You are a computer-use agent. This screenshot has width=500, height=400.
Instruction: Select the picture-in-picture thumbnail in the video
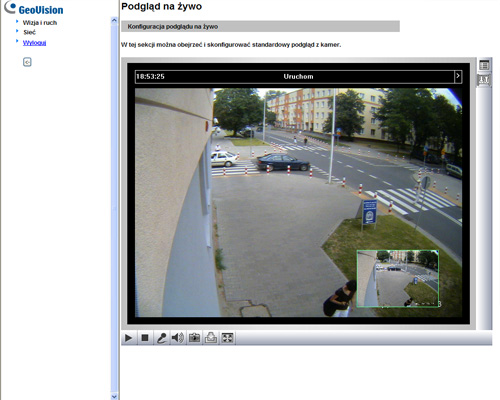click(398, 279)
